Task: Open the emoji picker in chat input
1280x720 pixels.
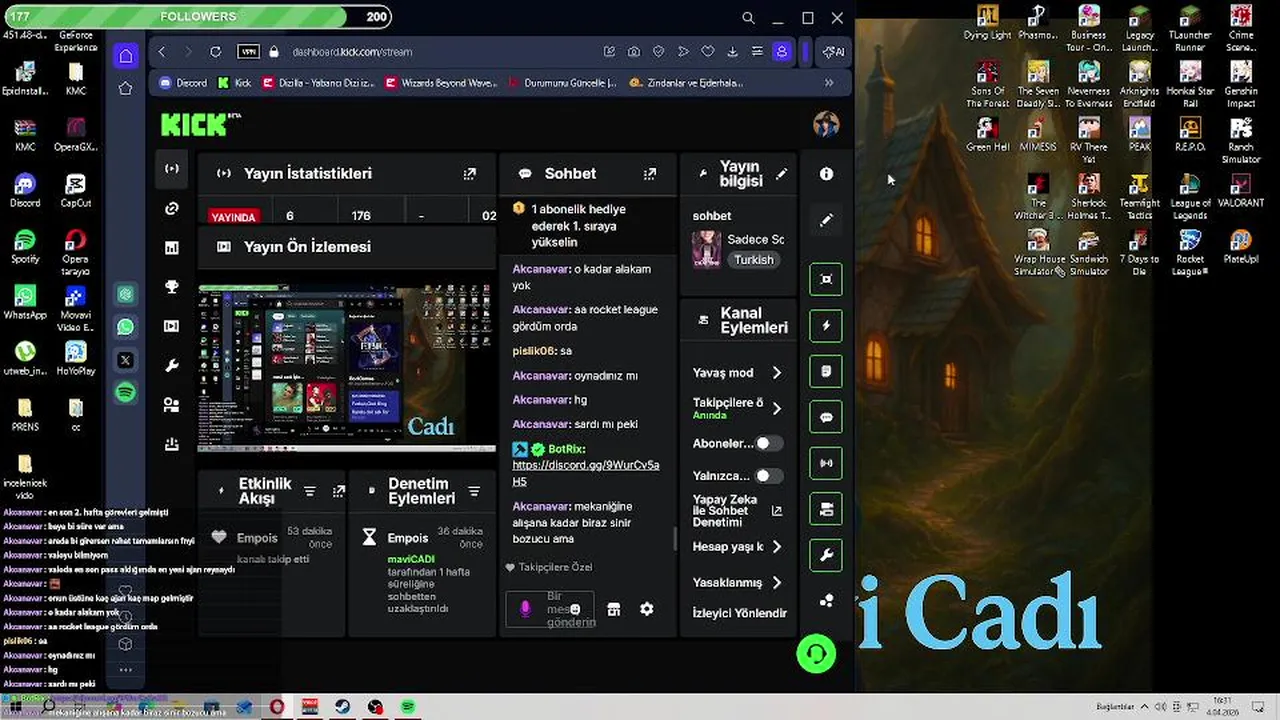Action: [575, 609]
